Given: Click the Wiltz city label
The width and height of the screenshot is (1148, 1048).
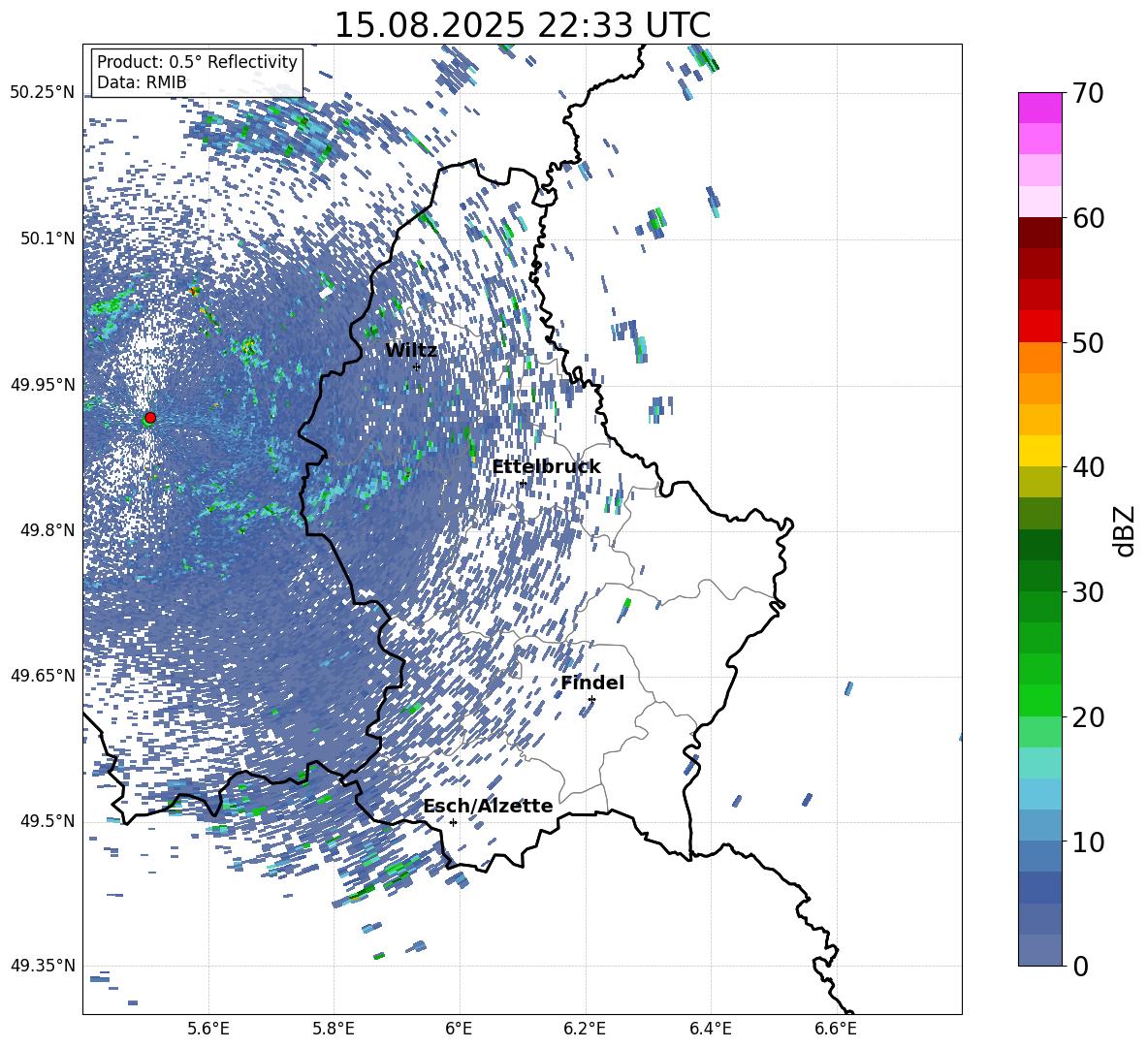Looking at the screenshot, I should point(411,351).
